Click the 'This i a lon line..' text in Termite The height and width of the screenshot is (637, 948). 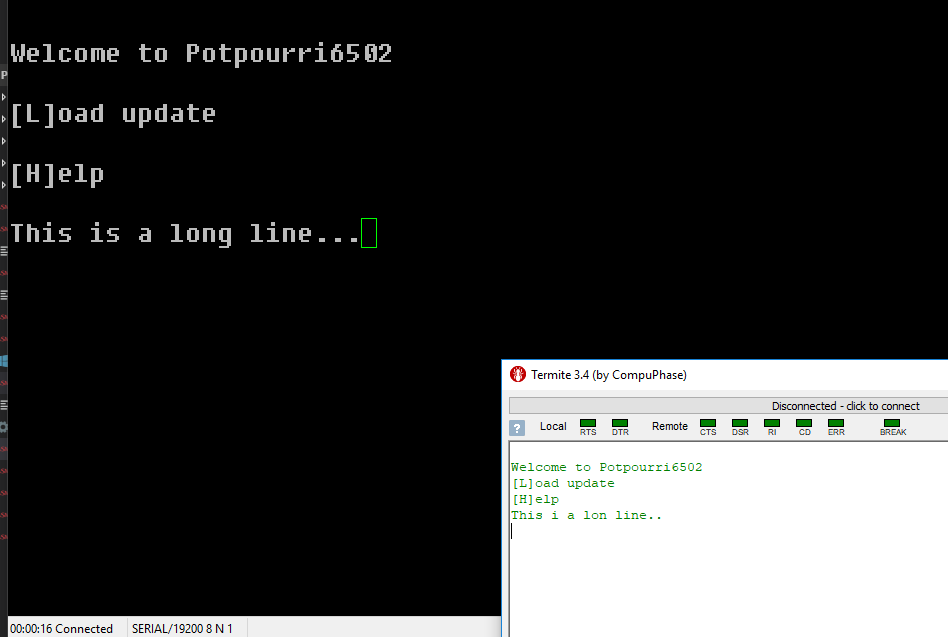click(586, 516)
